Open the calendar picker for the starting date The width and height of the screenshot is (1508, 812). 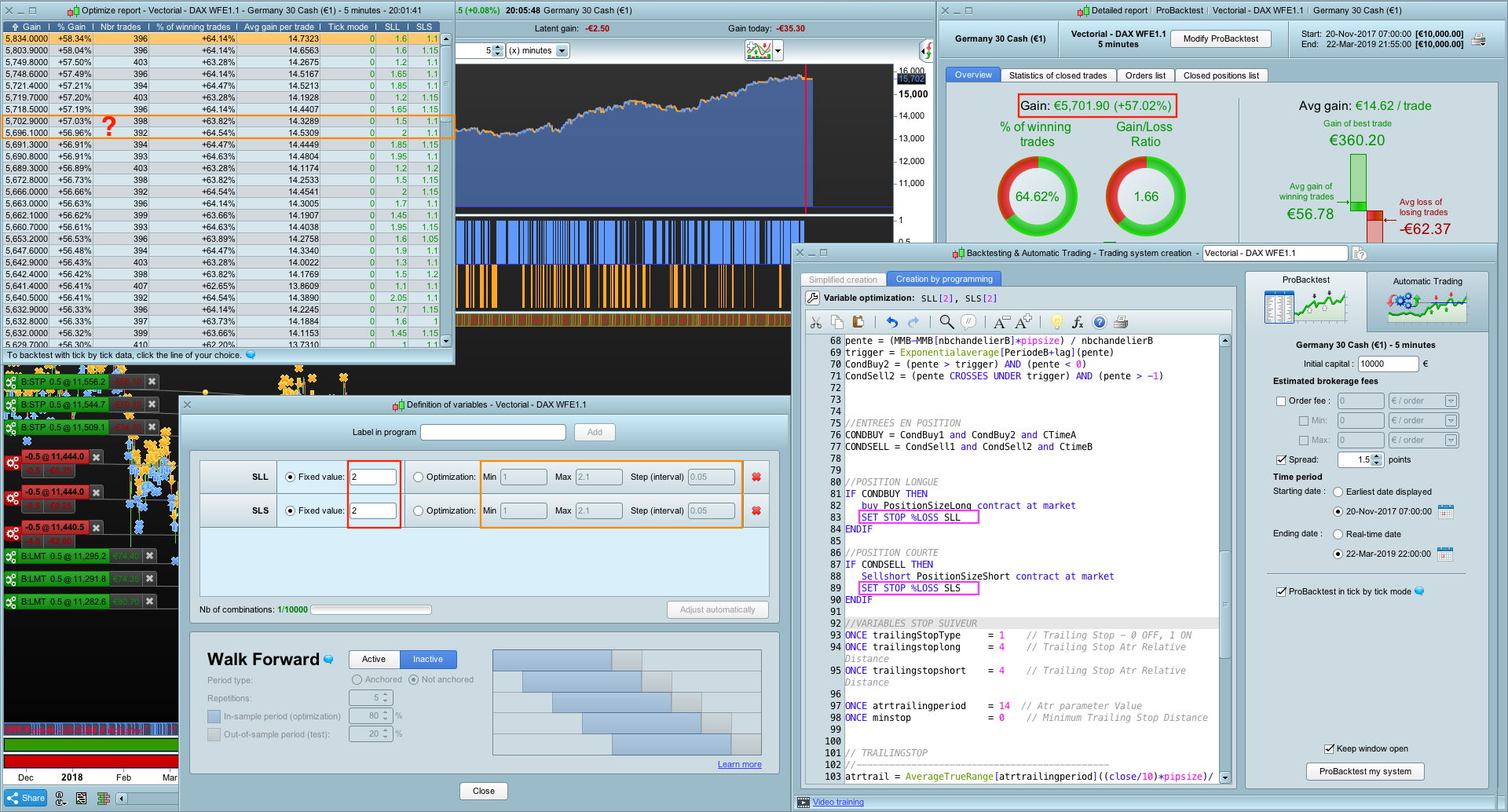click(x=1445, y=512)
